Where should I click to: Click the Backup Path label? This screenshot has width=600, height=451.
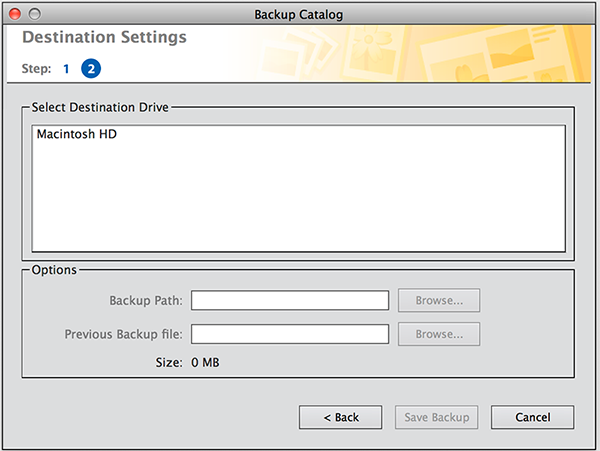[x=146, y=301]
